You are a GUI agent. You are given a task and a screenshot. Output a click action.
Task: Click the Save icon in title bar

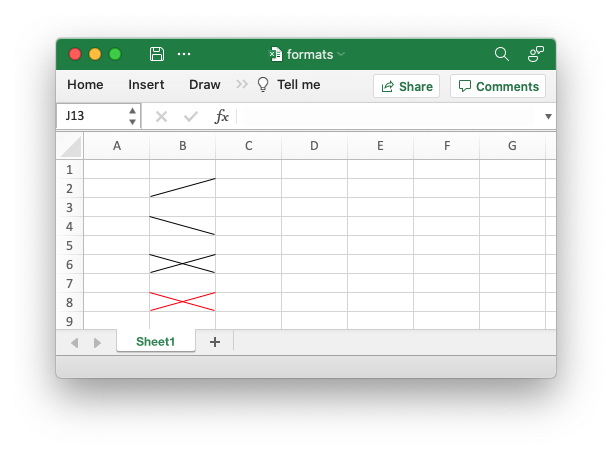[157, 54]
